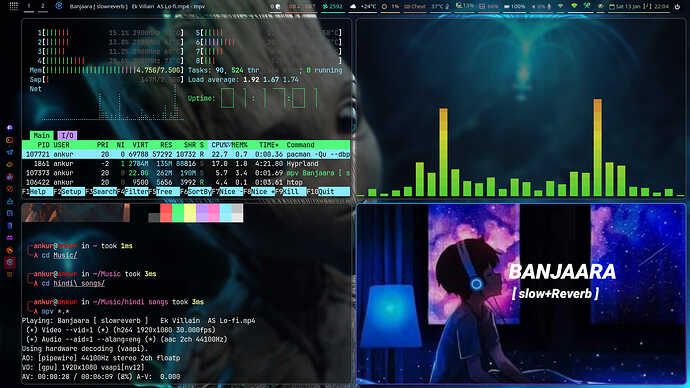Screen dimensions: 690x388
Task: Sort htop by TIME+ column header
Action: click(x=268, y=145)
